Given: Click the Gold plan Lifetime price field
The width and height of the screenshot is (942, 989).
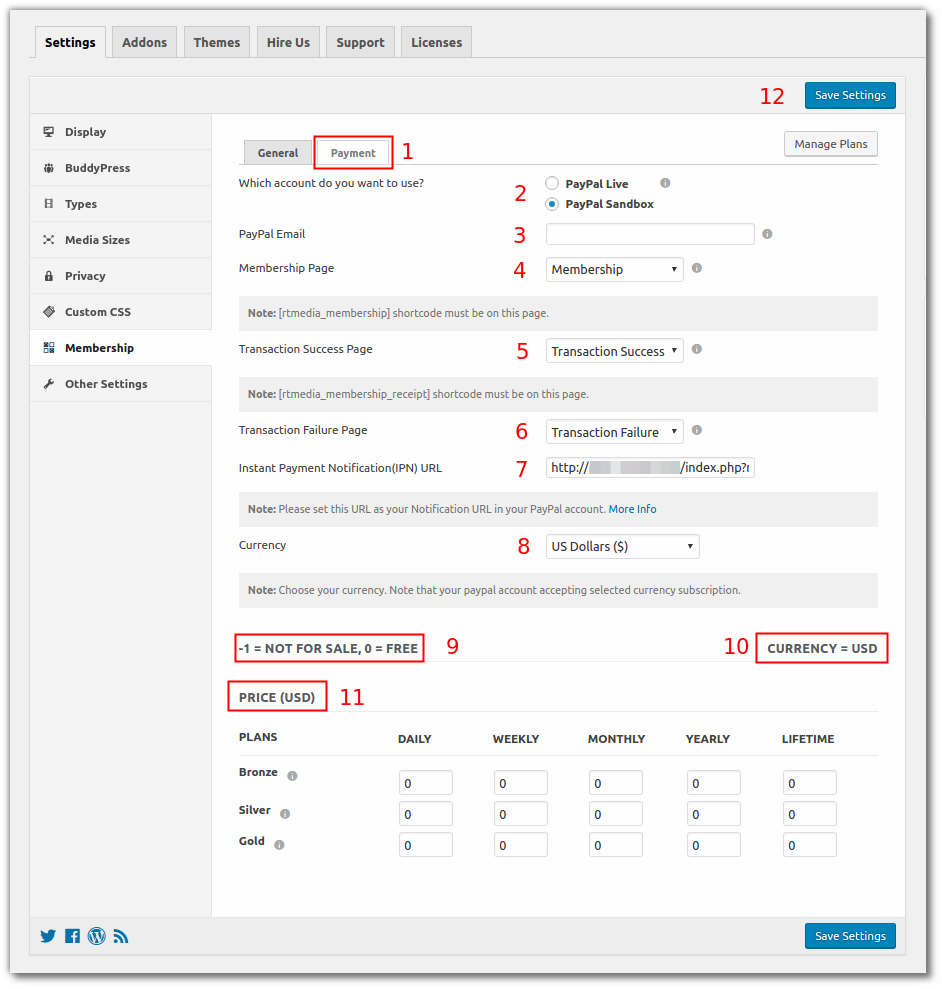Looking at the screenshot, I should pos(809,844).
